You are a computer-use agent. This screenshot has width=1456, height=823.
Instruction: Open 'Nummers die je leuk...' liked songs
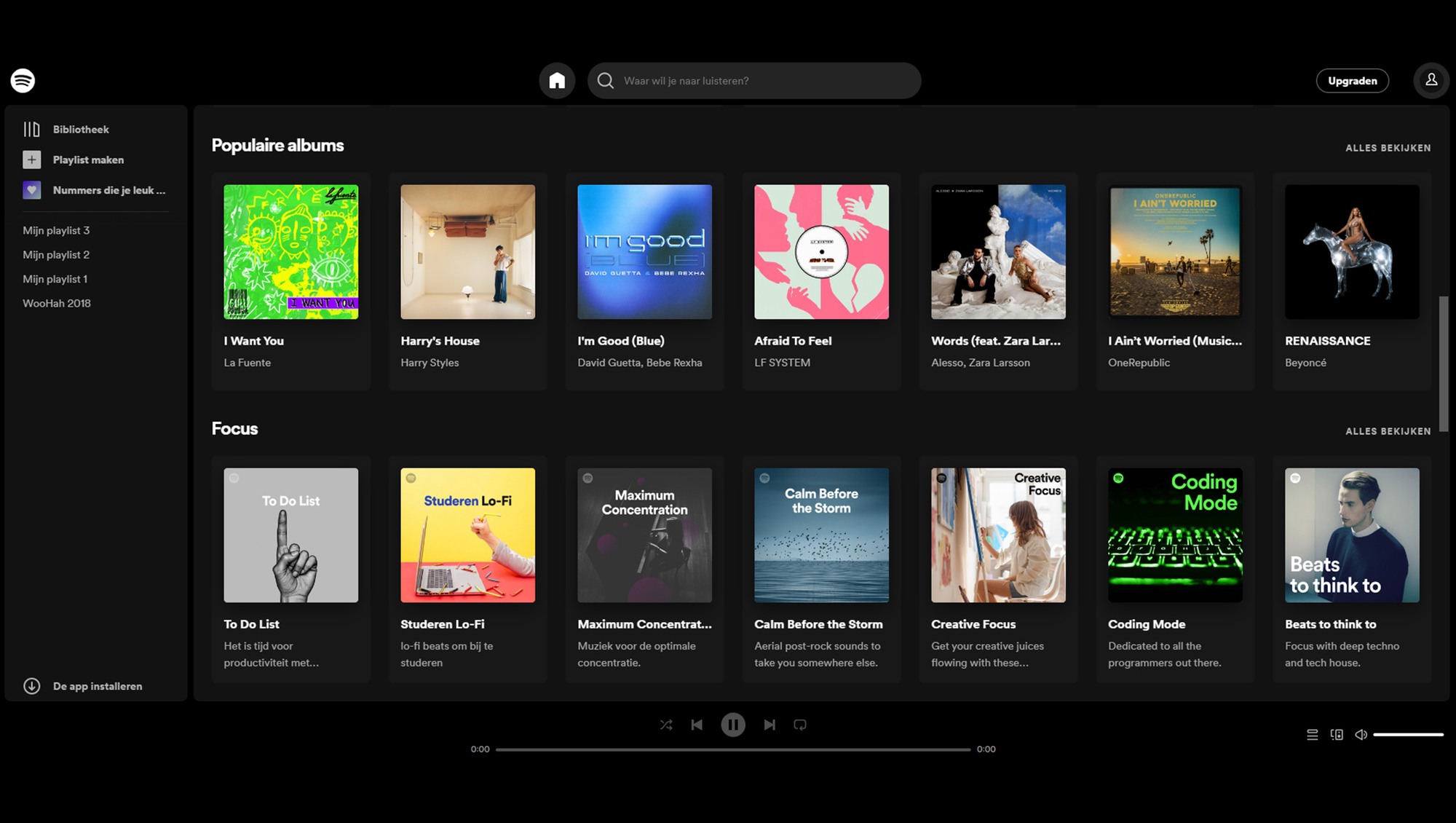pyautogui.click(x=109, y=190)
